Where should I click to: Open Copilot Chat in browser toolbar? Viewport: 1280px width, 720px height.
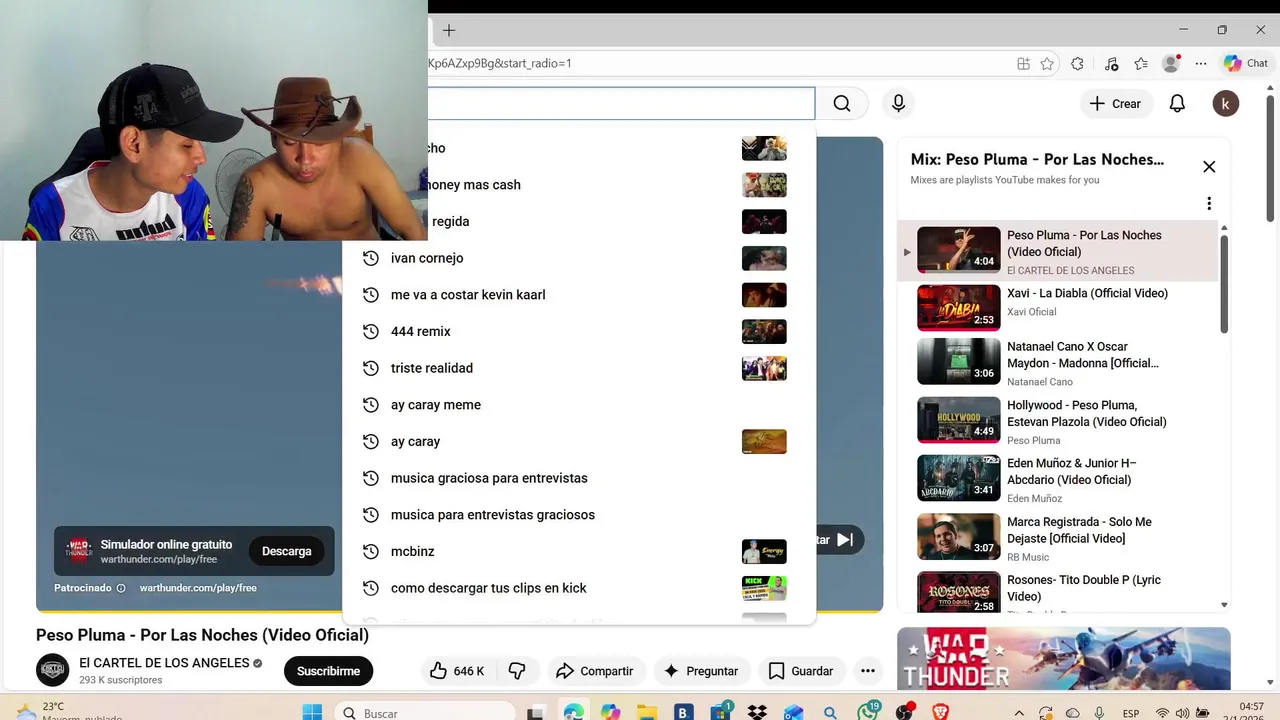click(1245, 63)
